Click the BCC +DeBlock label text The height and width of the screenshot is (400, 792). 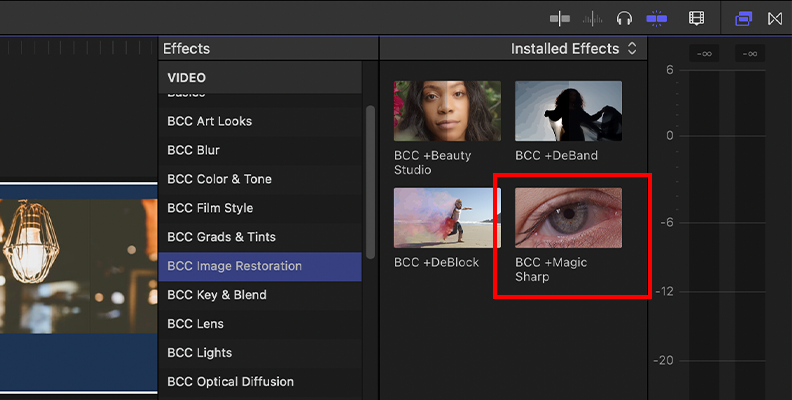[x=436, y=263]
